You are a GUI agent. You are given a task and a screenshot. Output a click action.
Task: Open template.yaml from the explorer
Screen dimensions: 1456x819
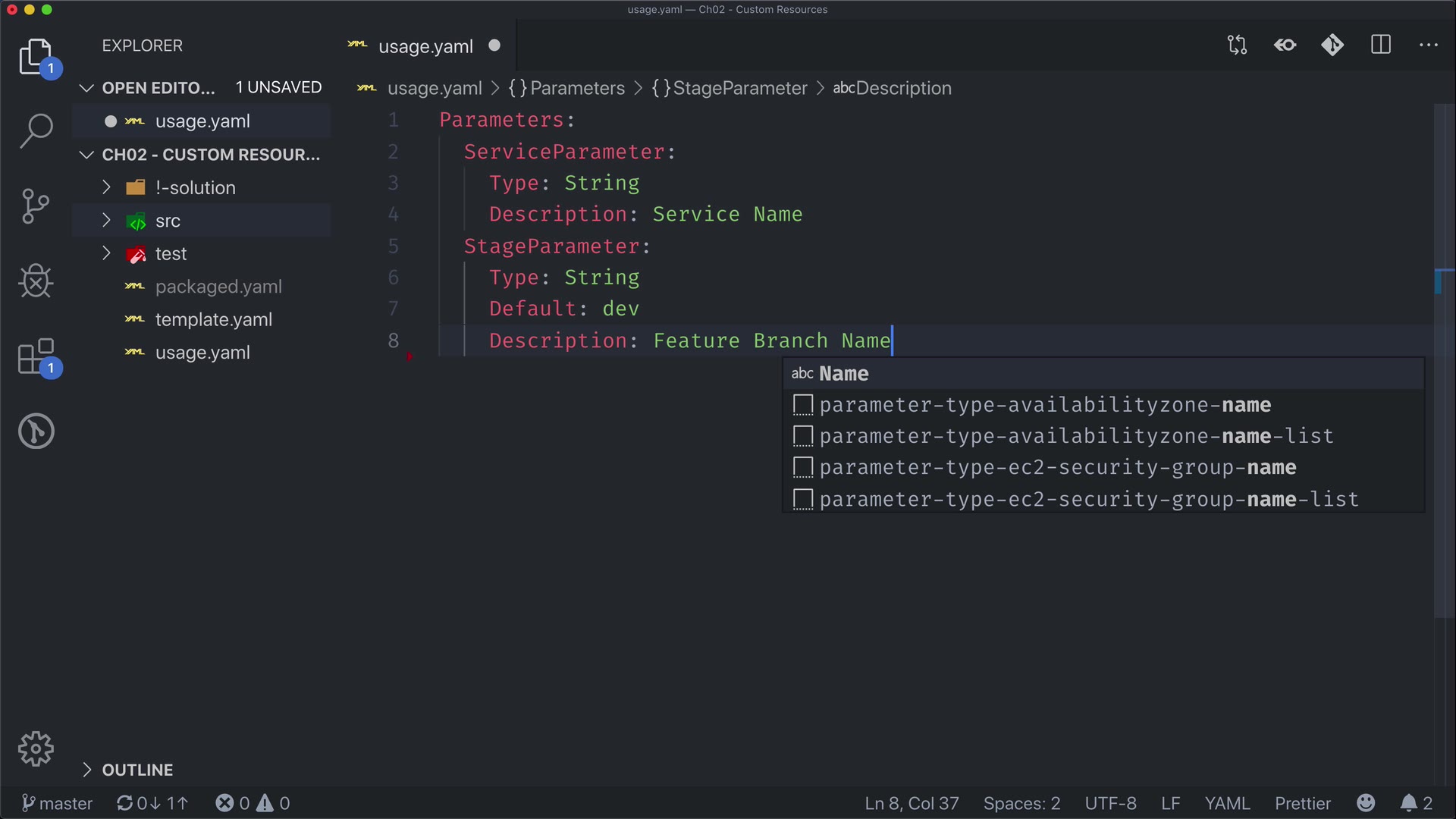pos(213,319)
